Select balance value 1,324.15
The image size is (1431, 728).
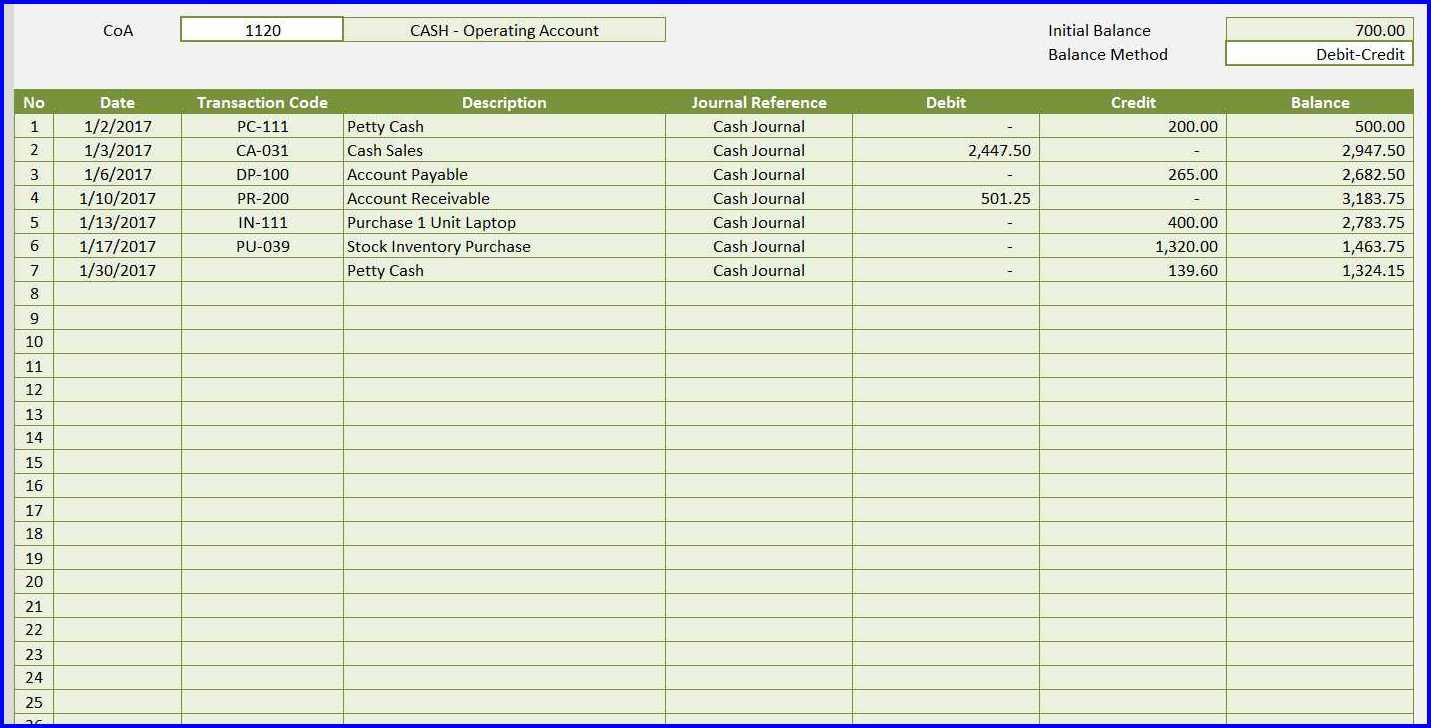click(1320, 270)
